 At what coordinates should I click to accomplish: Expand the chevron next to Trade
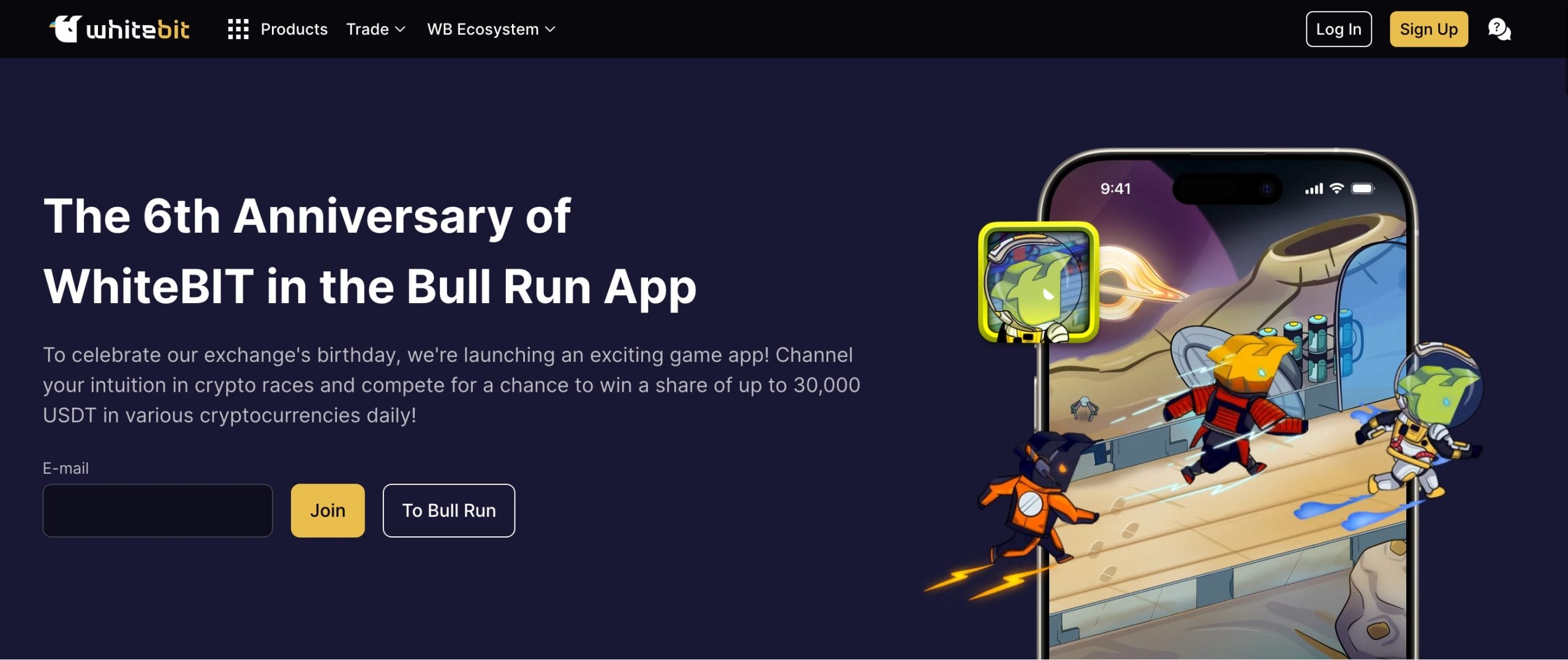[x=401, y=29]
